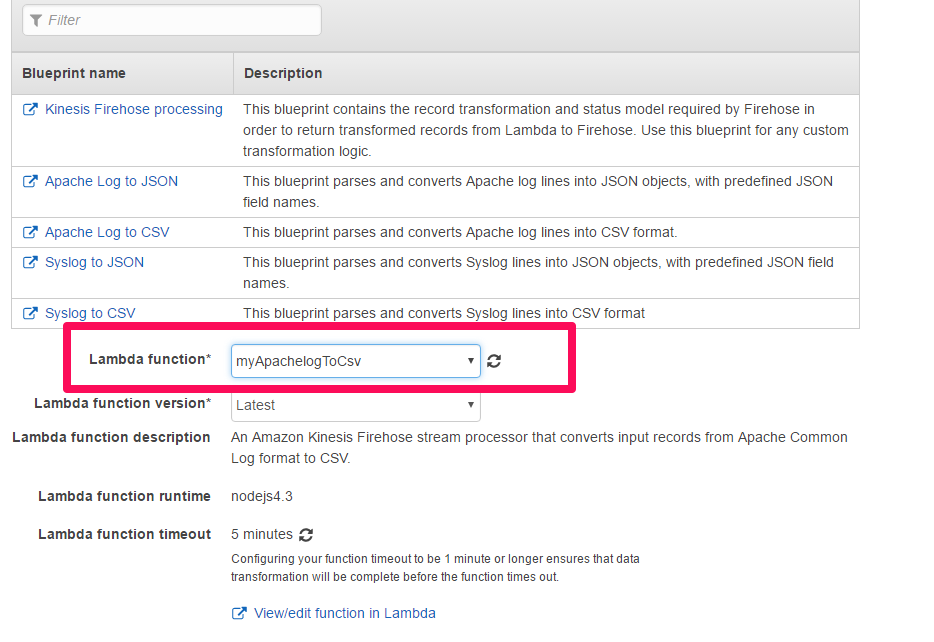Open the Apache Log to CSV blueprint
This screenshot has width=934, height=642.
[x=107, y=232]
